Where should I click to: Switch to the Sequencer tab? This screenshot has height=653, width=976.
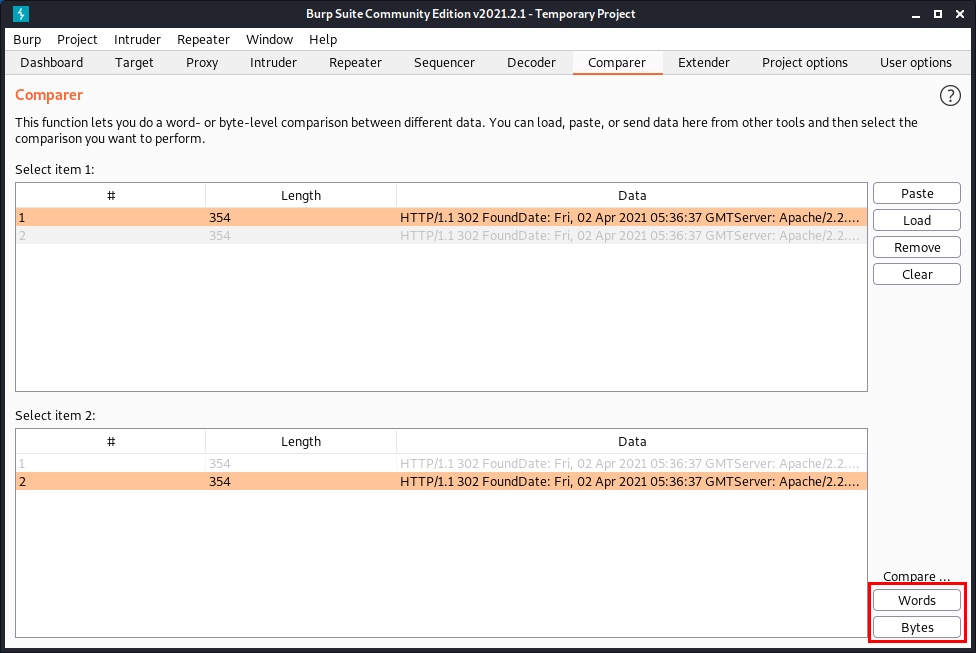[x=444, y=62]
